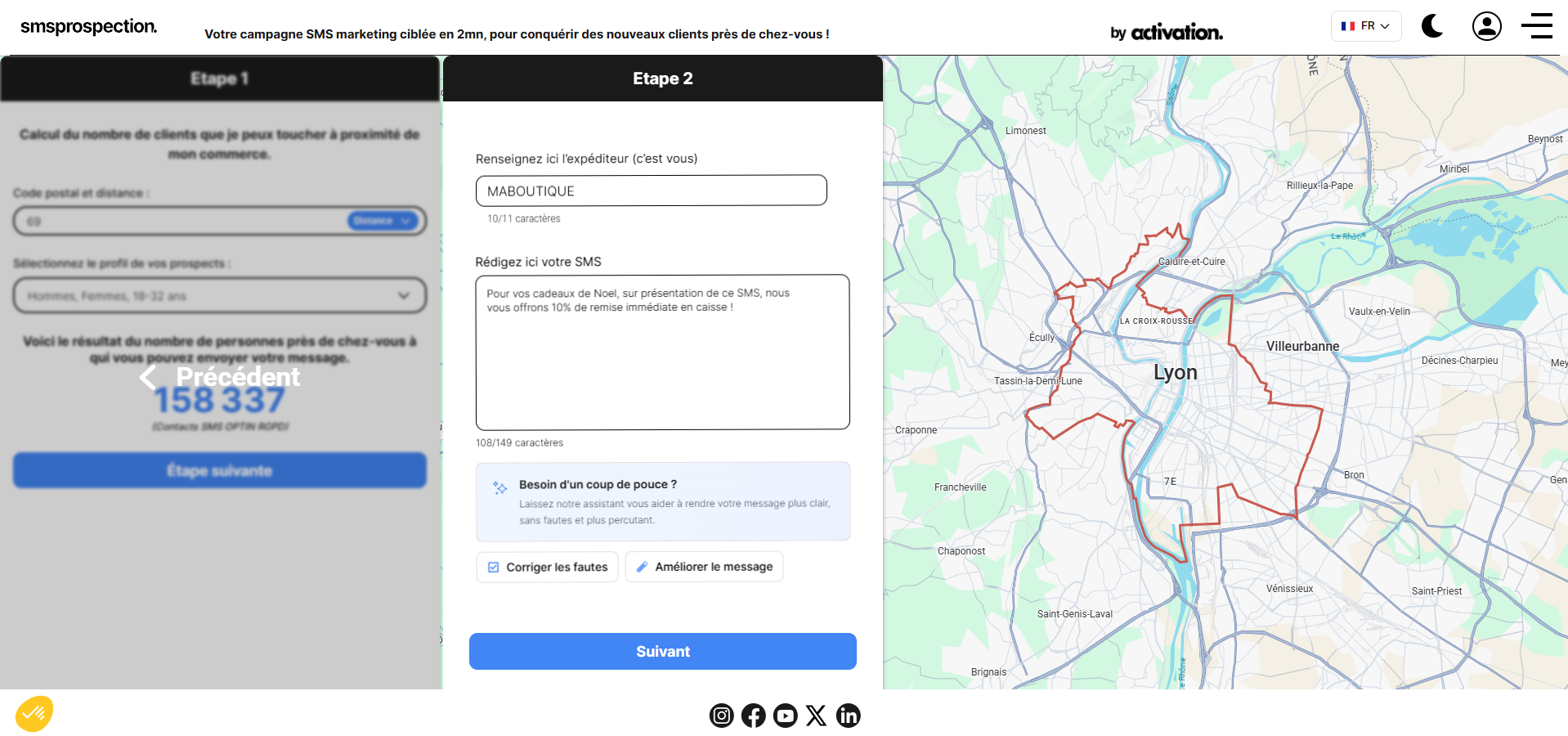This screenshot has width=1568, height=736.
Task: Go back with the Précédent arrow
Action: [219, 377]
